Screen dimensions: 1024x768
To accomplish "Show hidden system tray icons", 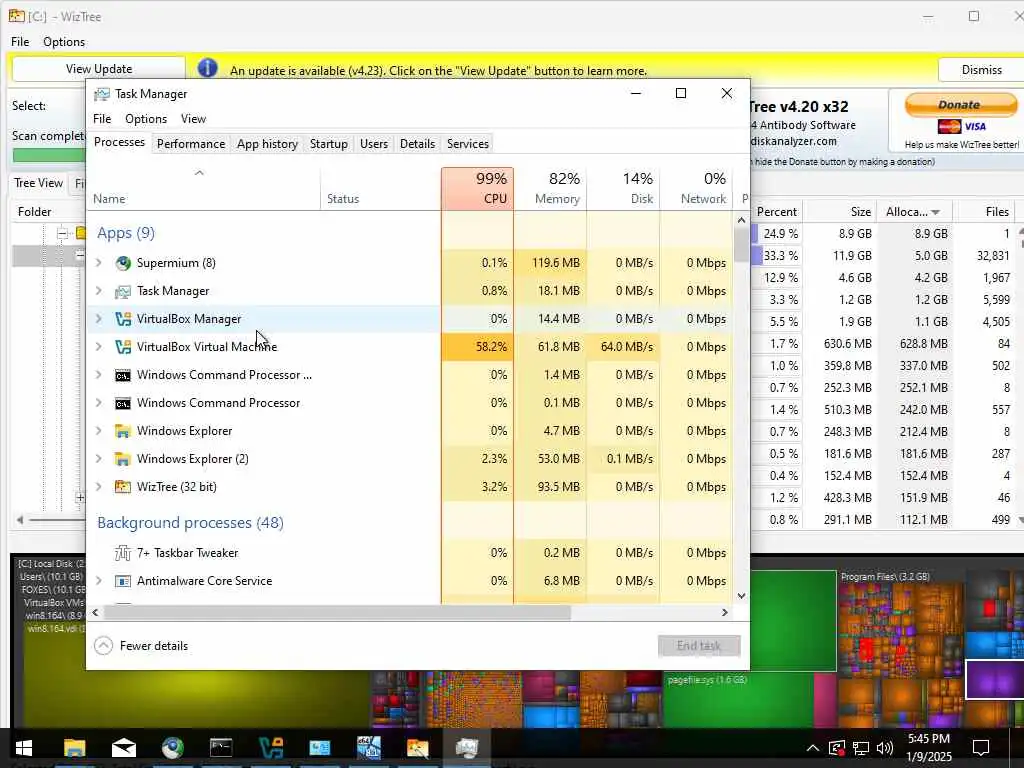I will pyautogui.click(x=812, y=748).
